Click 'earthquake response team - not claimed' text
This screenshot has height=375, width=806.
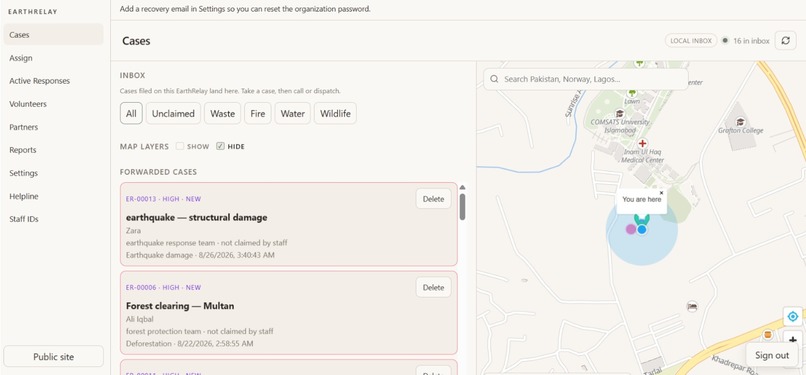pos(207,242)
